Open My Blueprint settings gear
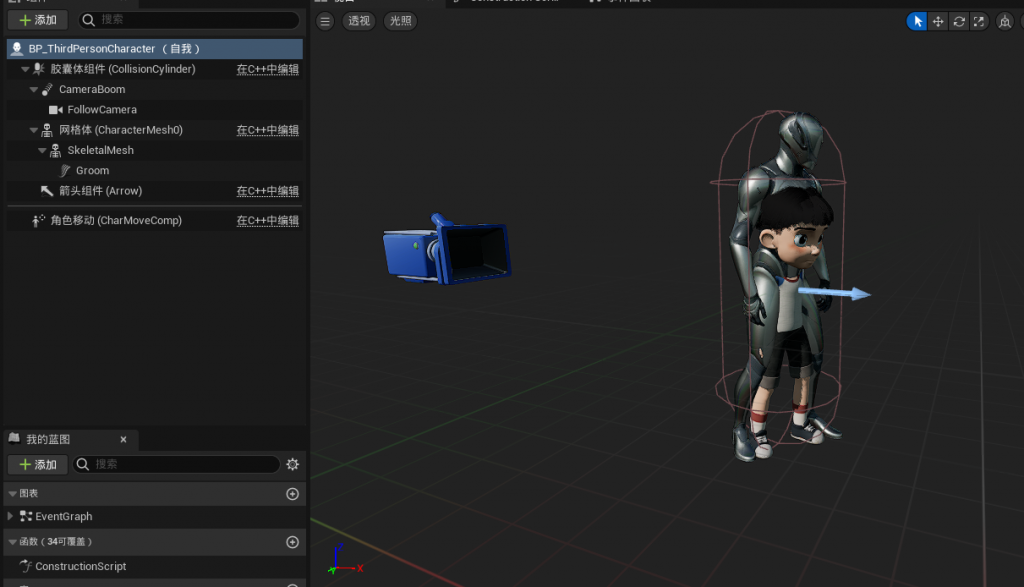Image resolution: width=1024 pixels, height=587 pixels. pos(293,464)
